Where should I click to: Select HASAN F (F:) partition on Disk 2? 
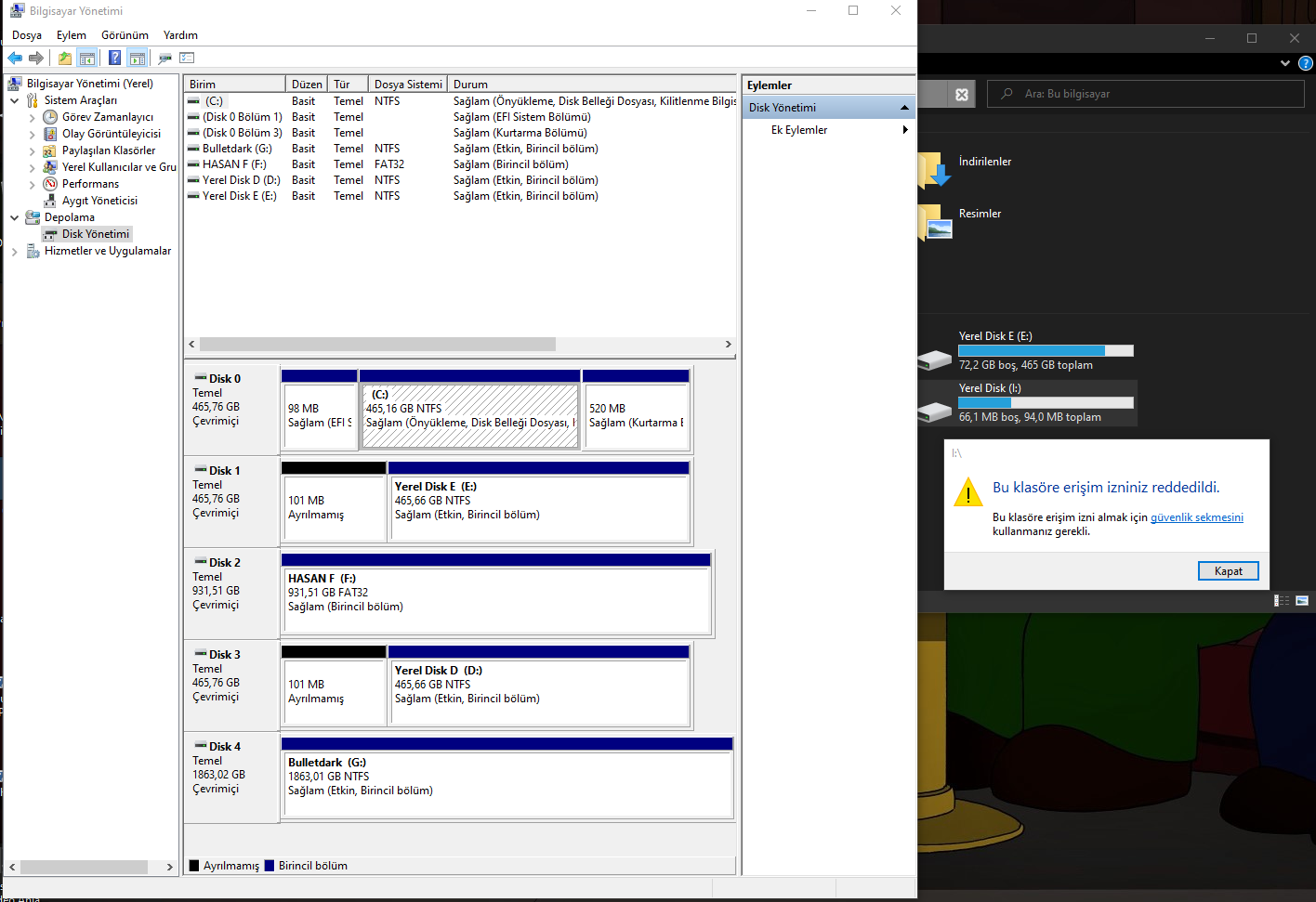point(496,593)
